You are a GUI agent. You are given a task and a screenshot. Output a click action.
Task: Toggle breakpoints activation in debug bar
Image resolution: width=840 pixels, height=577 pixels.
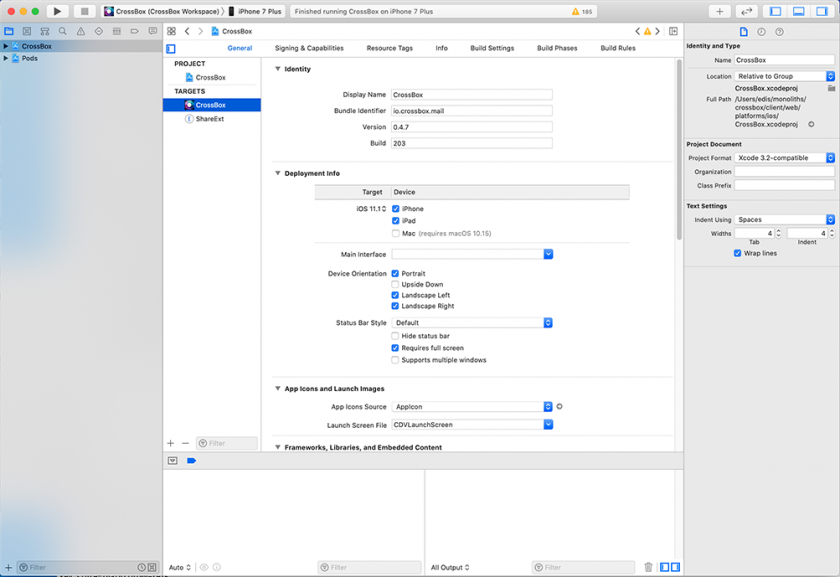pyautogui.click(x=191, y=461)
